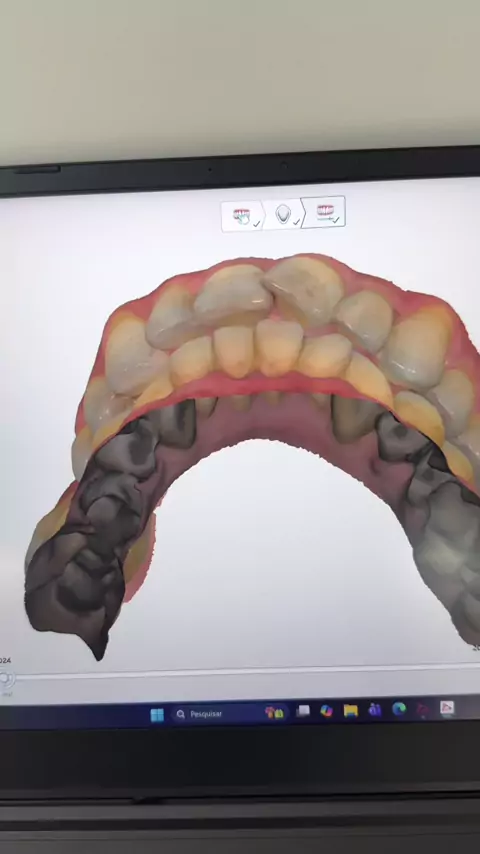The height and width of the screenshot is (854, 480).
Task: Open the red-white app icon at taskbar end
Action: (447, 707)
